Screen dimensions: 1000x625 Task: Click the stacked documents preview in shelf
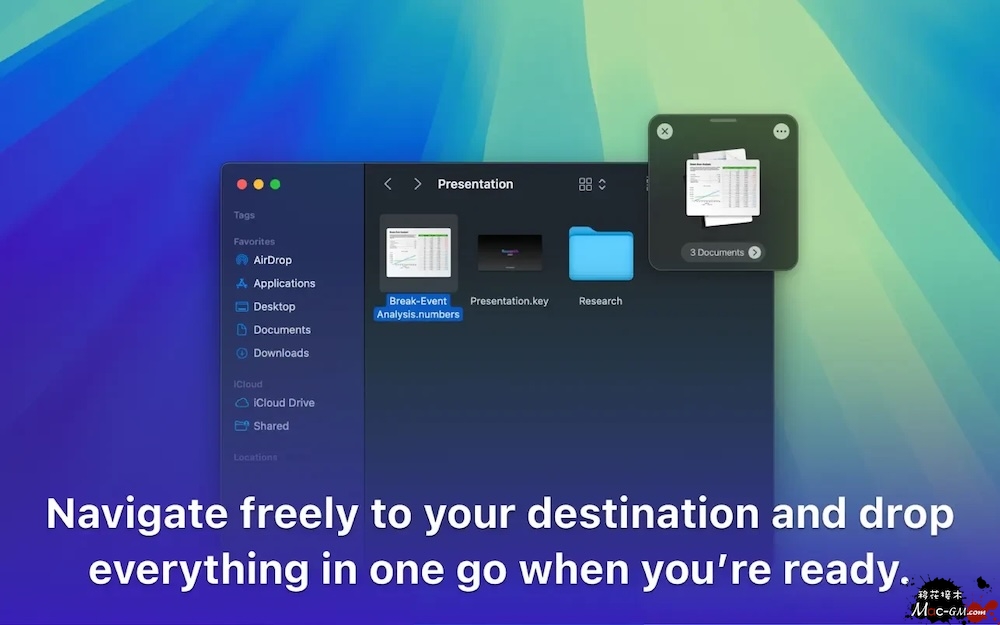click(x=722, y=187)
